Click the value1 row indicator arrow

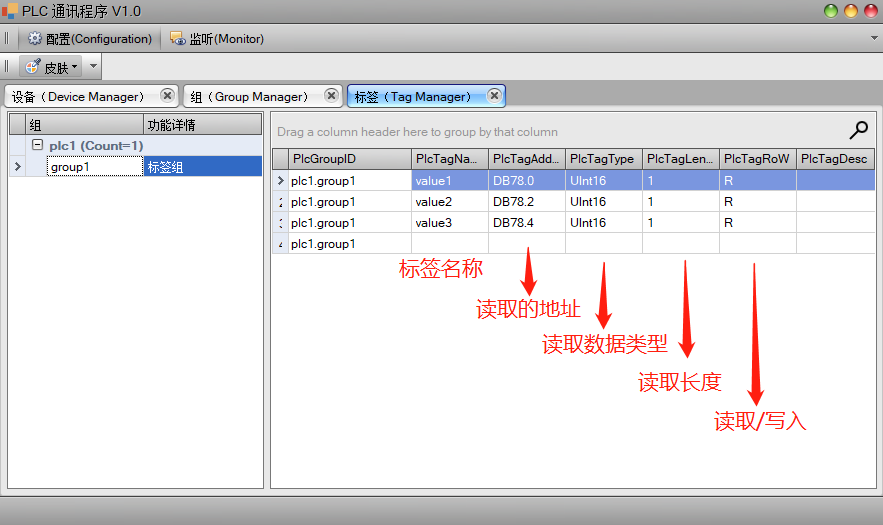coord(280,181)
